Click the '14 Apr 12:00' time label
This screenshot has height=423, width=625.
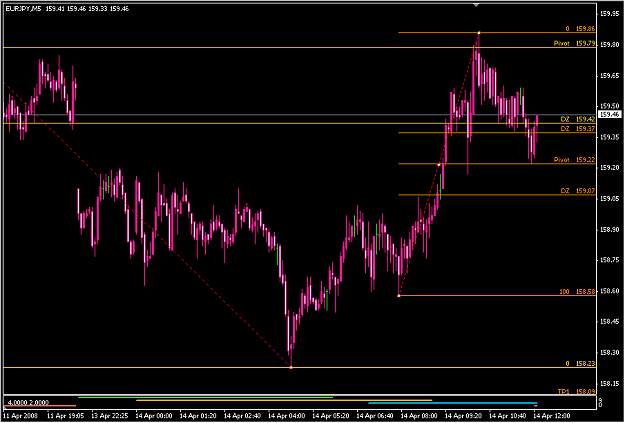(x=552, y=416)
